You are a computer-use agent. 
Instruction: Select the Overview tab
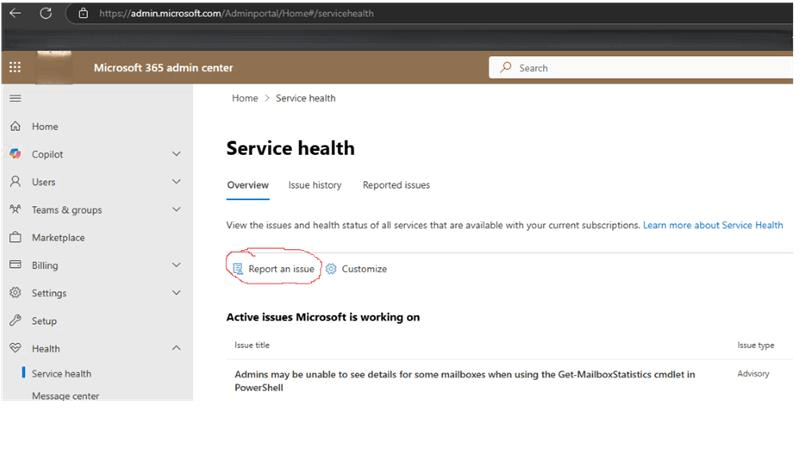(247, 185)
